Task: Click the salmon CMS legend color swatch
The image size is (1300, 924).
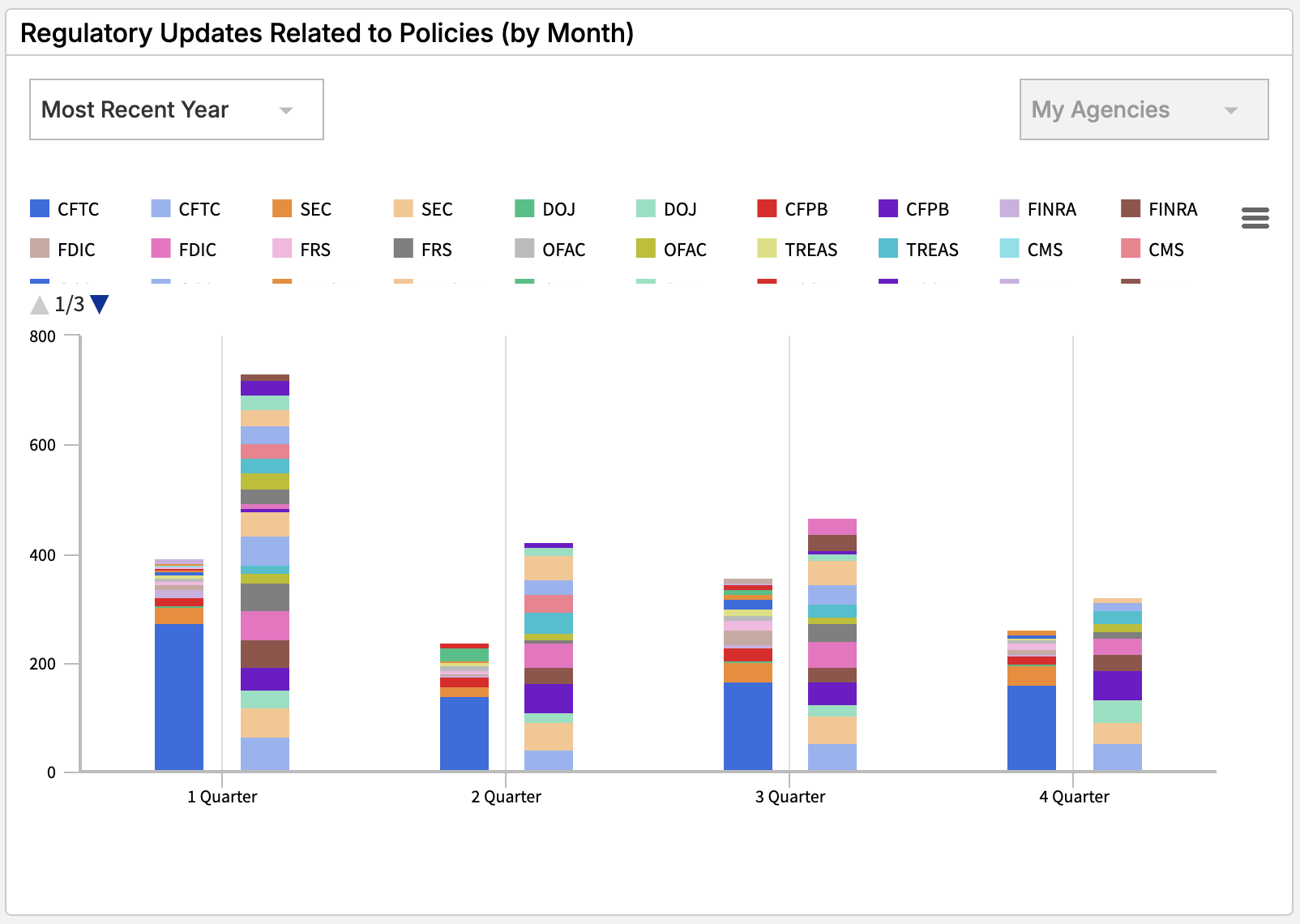Action: [1131, 249]
